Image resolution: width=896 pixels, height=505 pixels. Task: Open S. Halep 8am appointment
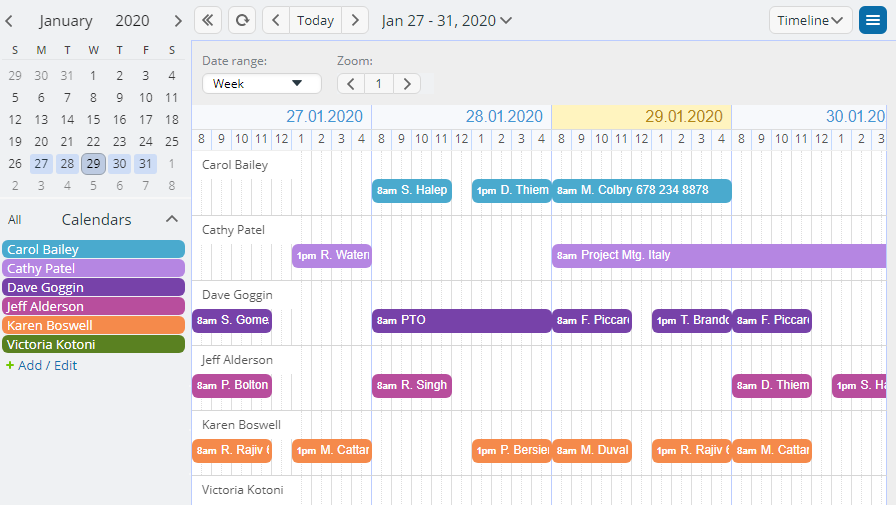(x=412, y=191)
